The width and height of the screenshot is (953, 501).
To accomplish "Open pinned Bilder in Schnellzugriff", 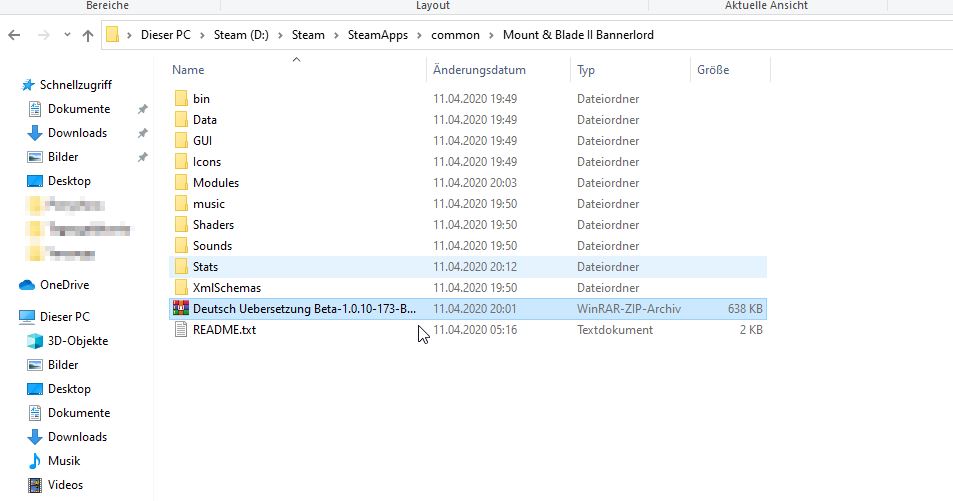I will point(63,157).
